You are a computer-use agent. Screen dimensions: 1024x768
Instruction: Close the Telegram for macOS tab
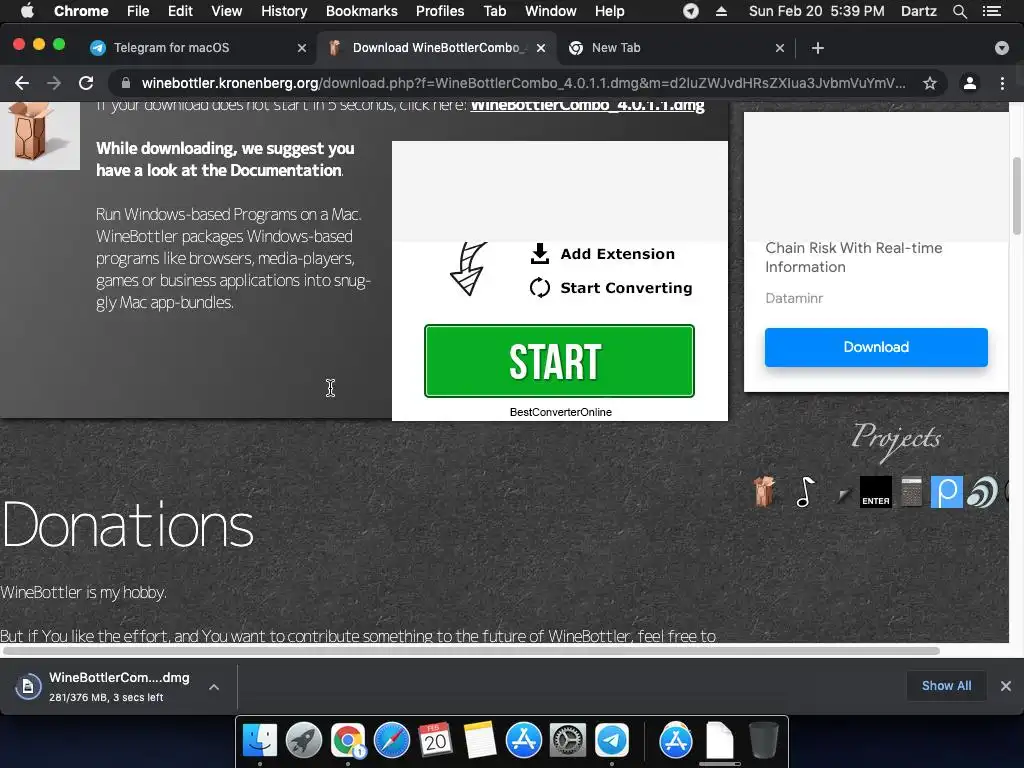(x=302, y=48)
